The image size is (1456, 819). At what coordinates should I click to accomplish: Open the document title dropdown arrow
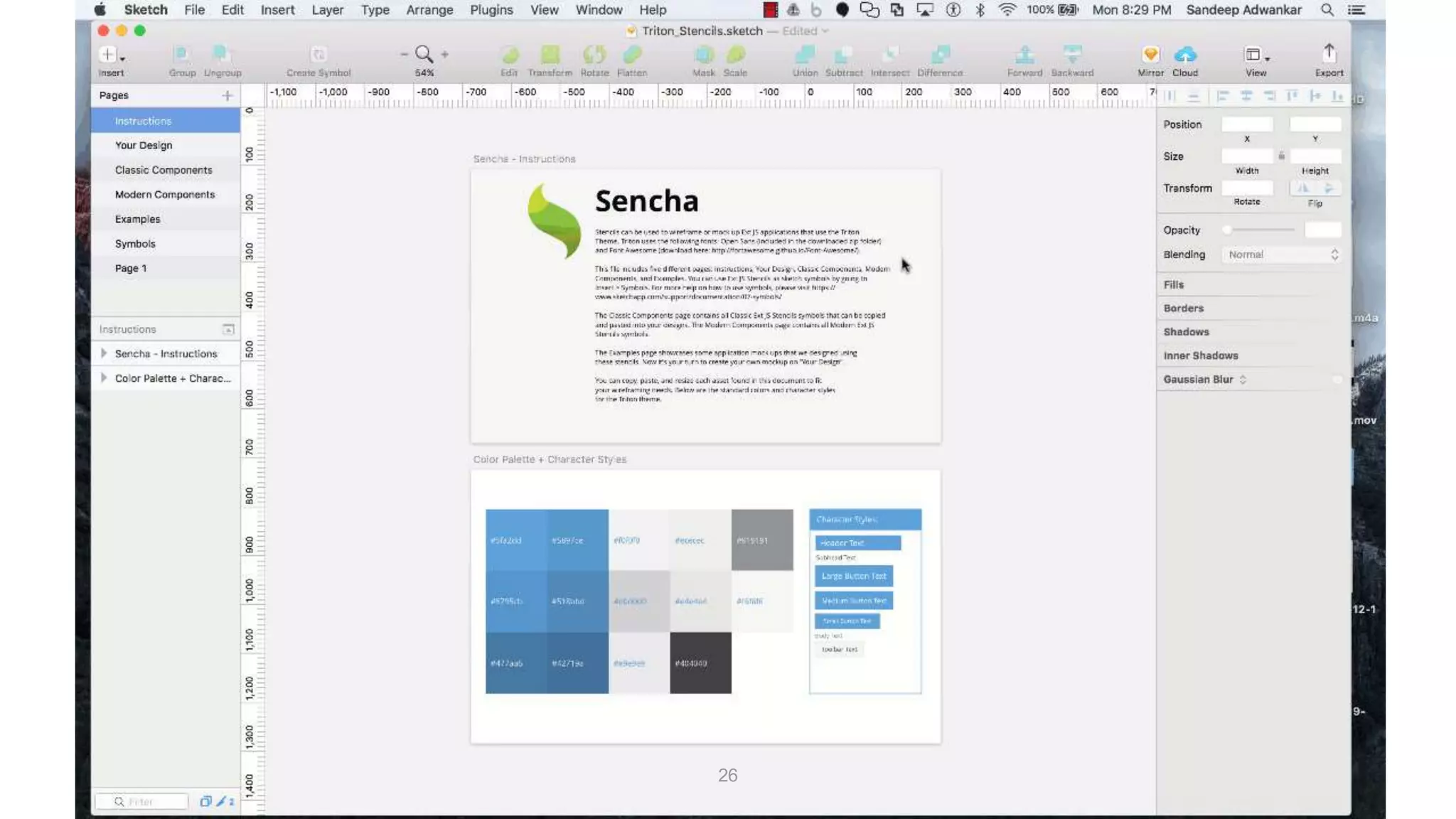[x=825, y=31]
